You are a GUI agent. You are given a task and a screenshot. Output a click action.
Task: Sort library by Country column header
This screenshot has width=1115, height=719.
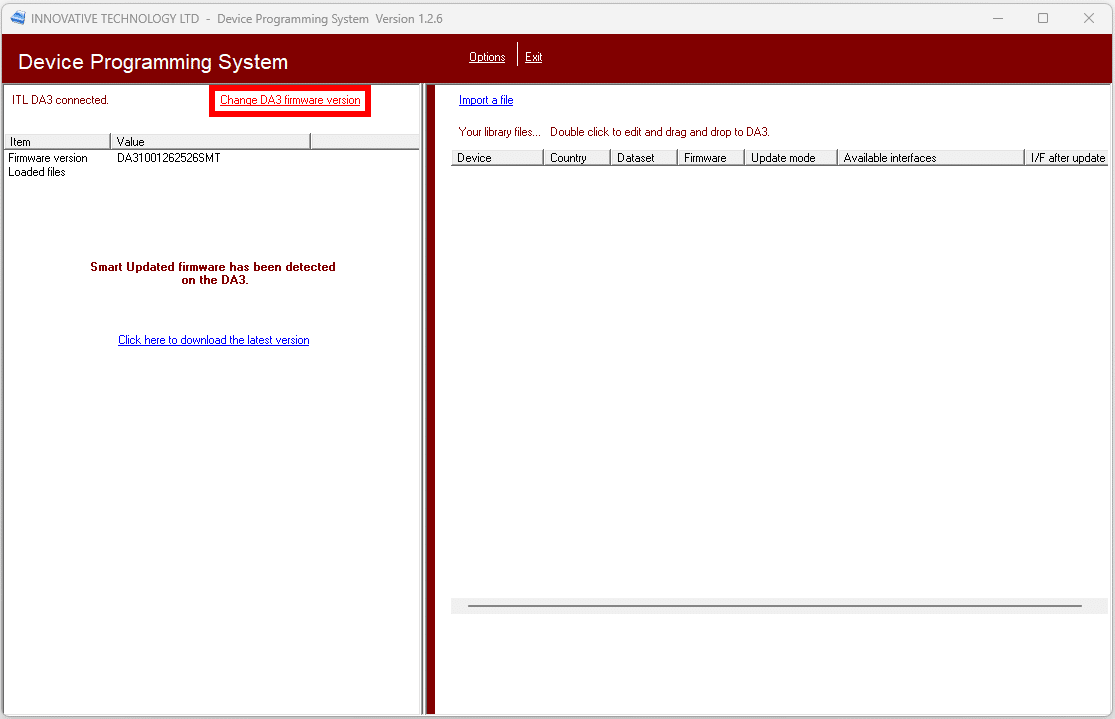pos(576,158)
